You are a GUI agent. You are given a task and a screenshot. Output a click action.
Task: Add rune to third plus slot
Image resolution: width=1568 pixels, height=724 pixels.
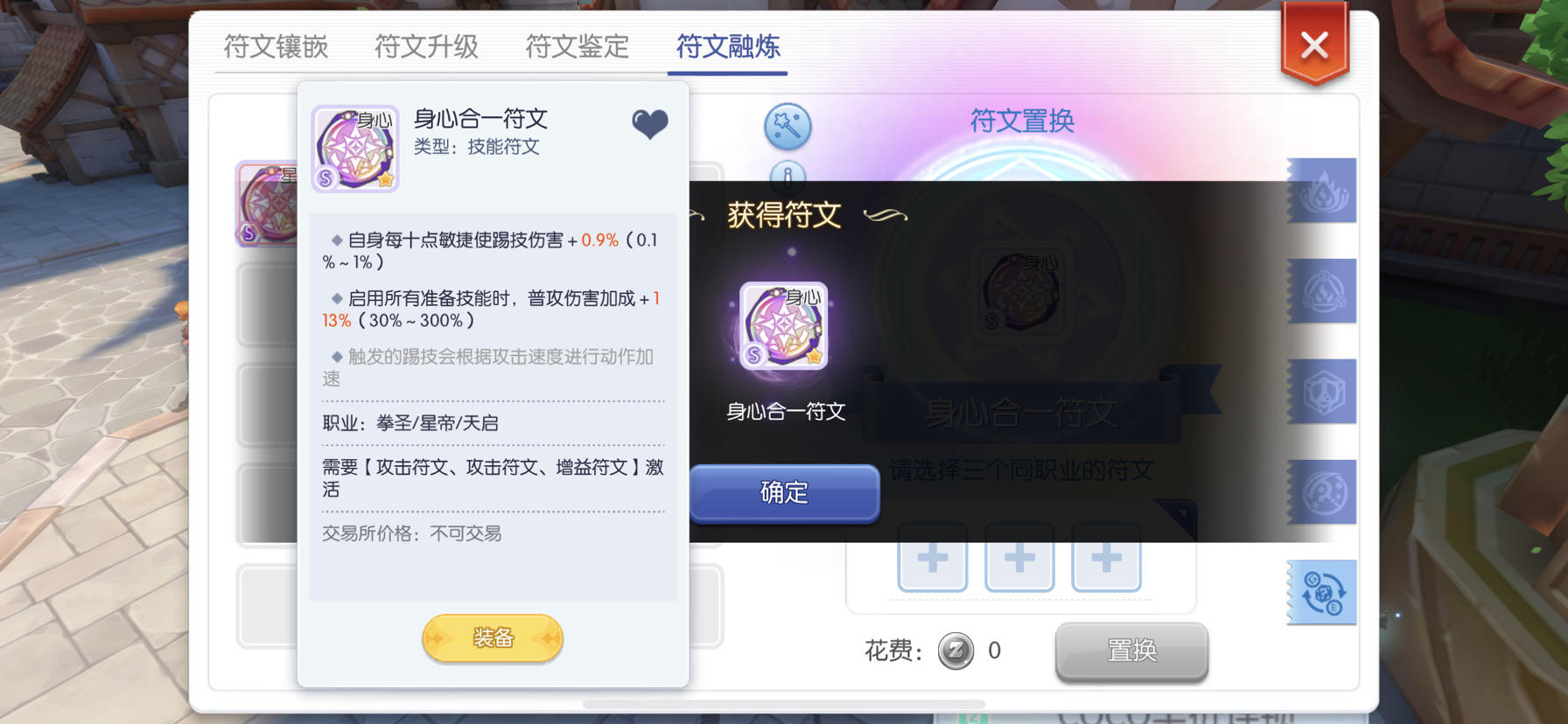tap(1106, 558)
